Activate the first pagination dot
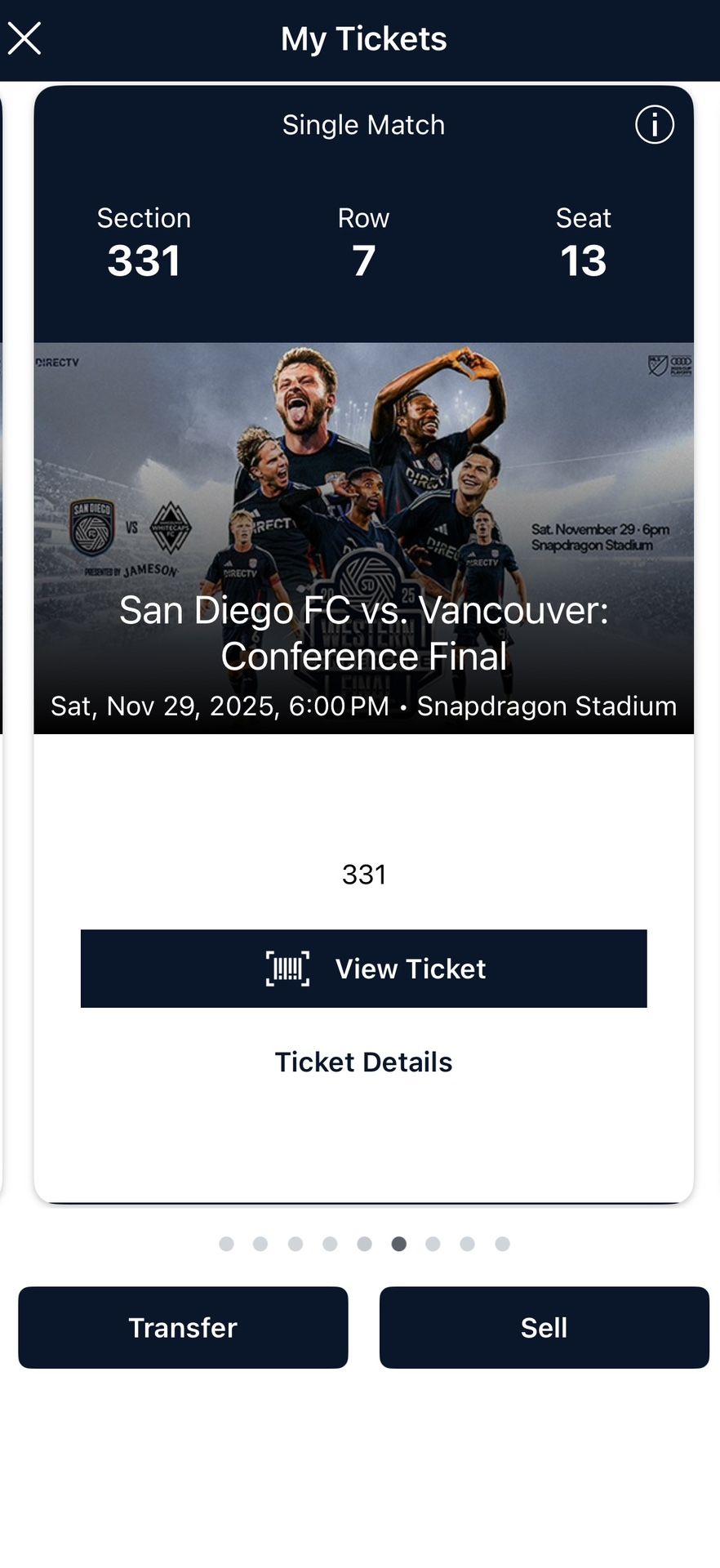Image resolution: width=720 pixels, height=1568 pixels. (x=226, y=1244)
